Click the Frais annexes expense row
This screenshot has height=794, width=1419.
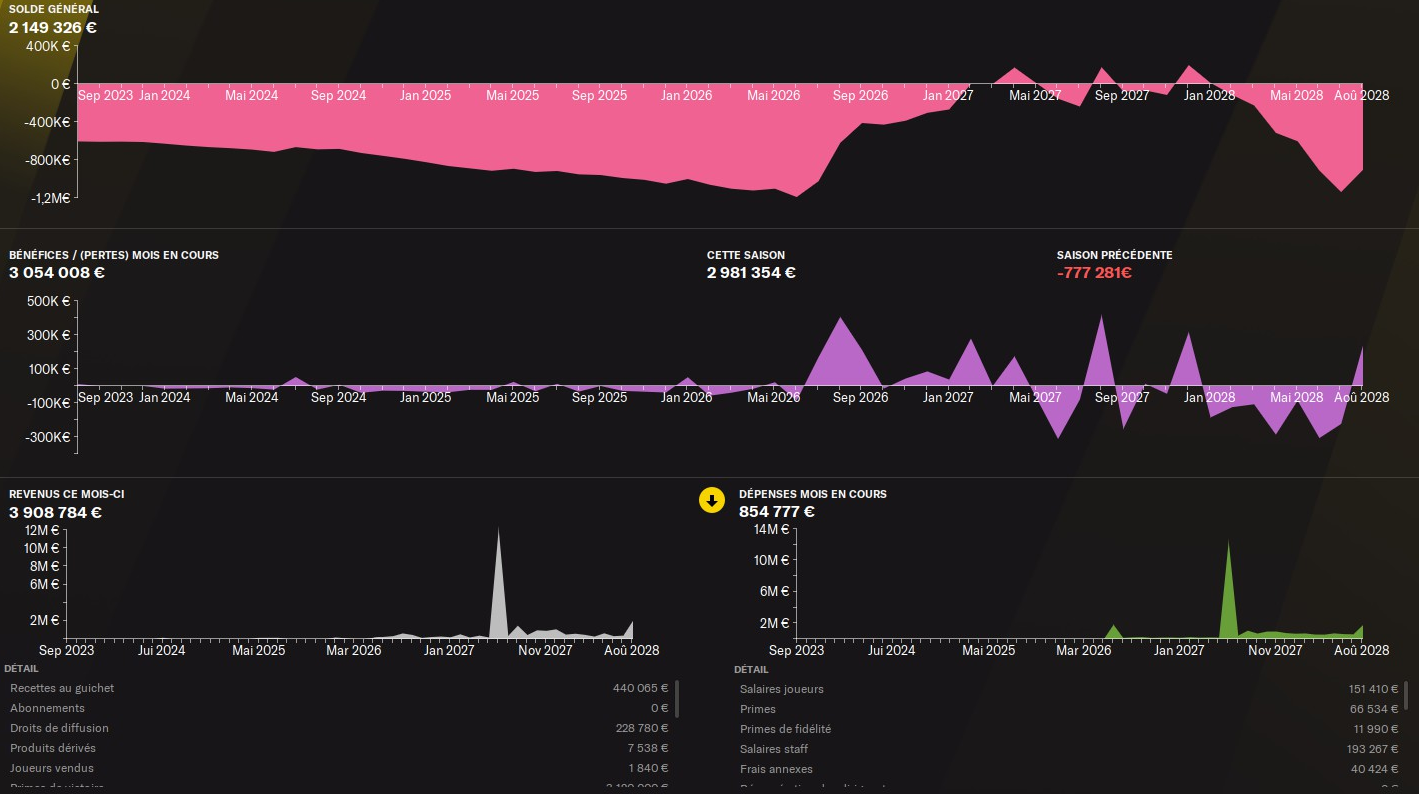click(x=1068, y=769)
